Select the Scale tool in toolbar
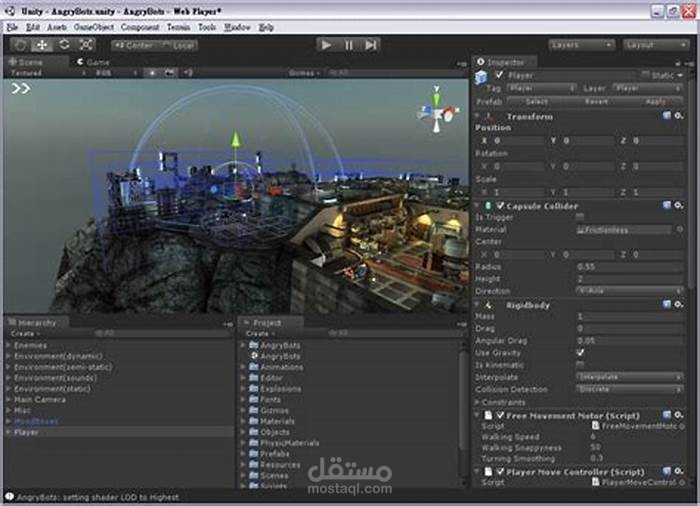This screenshot has width=700, height=506. (x=86, y=45)
